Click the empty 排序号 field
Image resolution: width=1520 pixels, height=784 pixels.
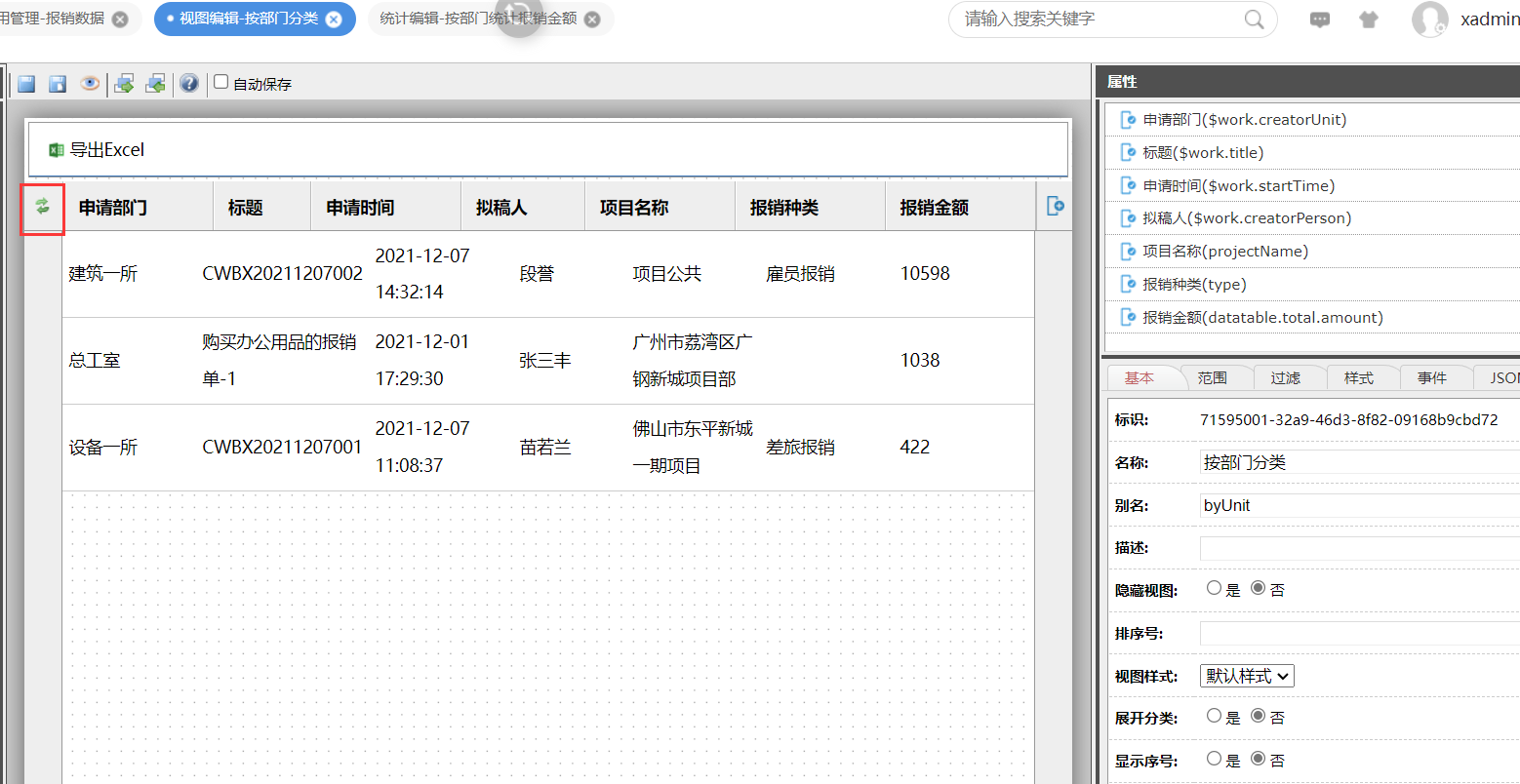point(1360,633)
